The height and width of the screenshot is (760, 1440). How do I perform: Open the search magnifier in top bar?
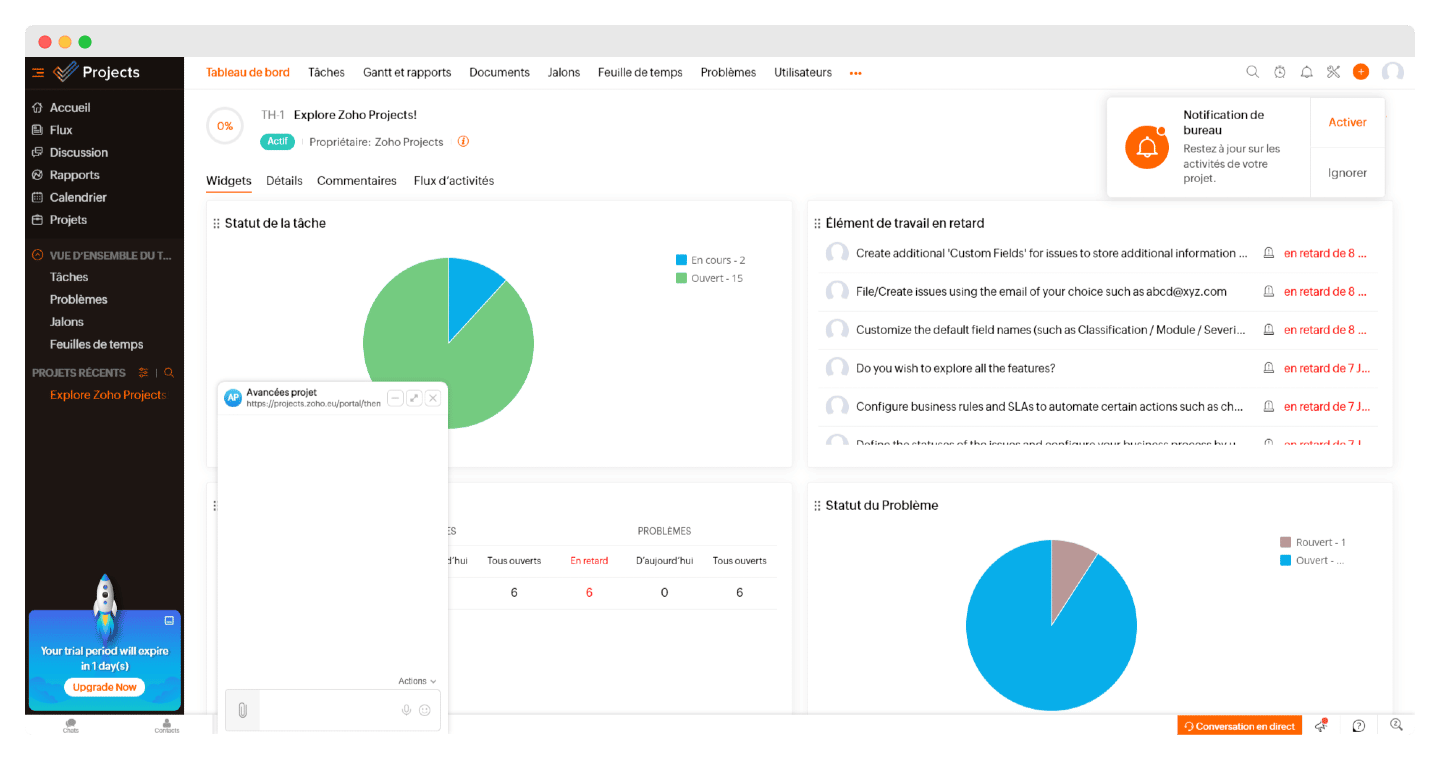(x=1252, y=72)
